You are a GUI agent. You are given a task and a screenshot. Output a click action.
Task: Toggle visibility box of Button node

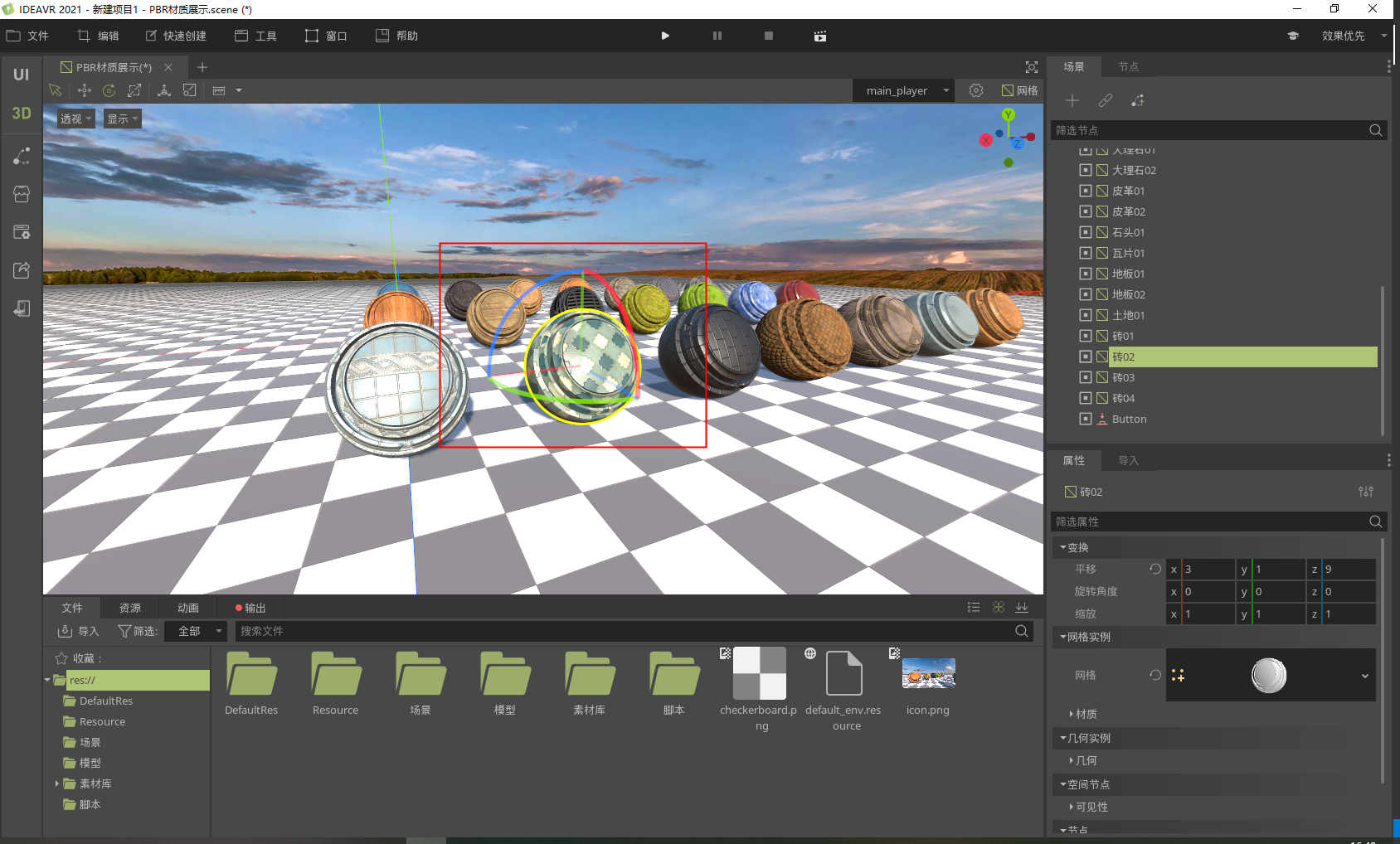pyautogui.click(x=1086, y=419)
